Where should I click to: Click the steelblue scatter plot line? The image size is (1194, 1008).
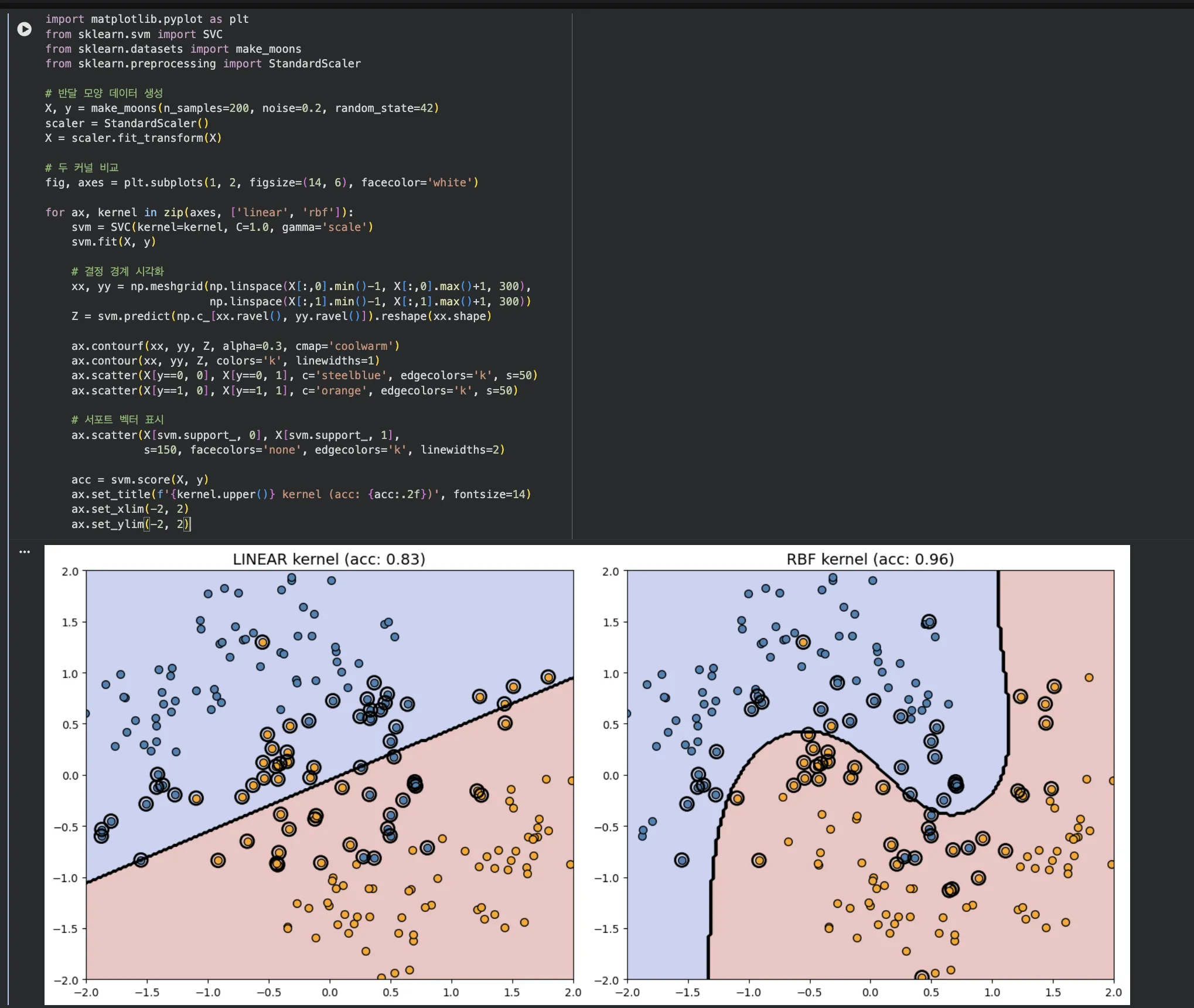(x=304, y=376)
